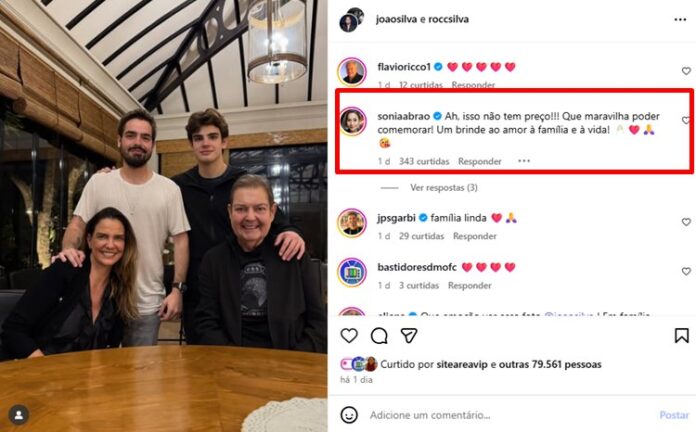Open bastidoresdmofc's profile avatar
This screenshot has width=696, height=432.
tap(351, 272)
